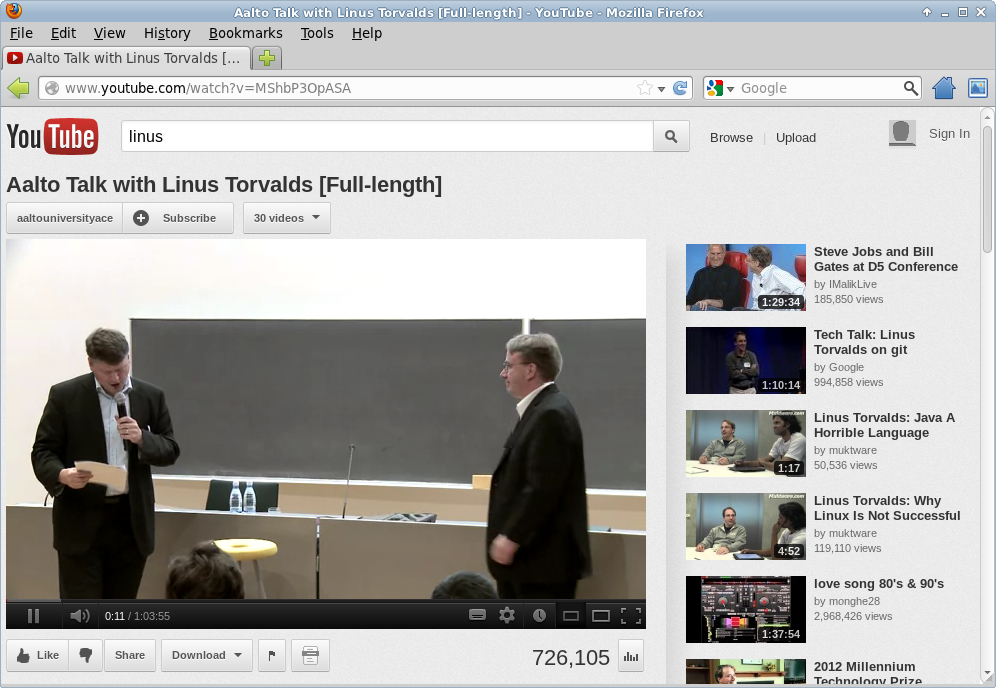Click the video title Aalto Talk with Linus Torvalds
Image resolution: width=996 pixels, height=688 pixels.
[x=224, y=184]
